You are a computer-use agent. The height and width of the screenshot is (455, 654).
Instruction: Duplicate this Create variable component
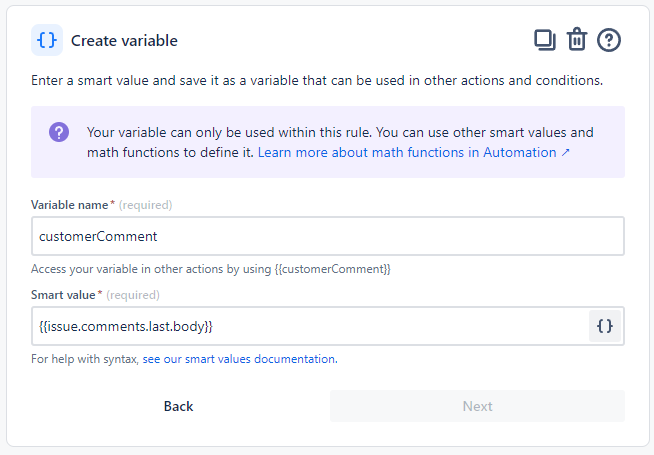tap(544, 40)
